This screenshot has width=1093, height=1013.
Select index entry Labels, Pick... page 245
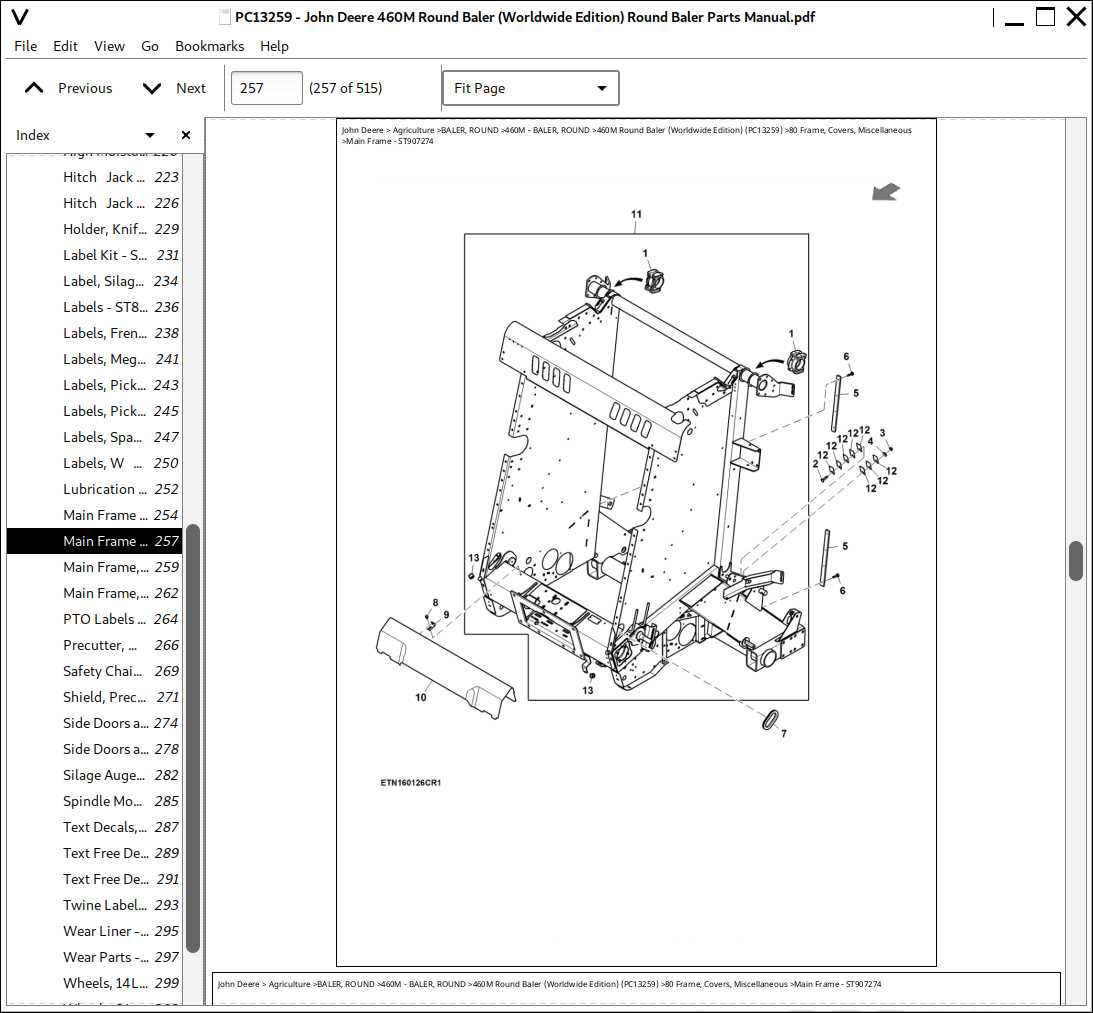[x=94, y=411]
